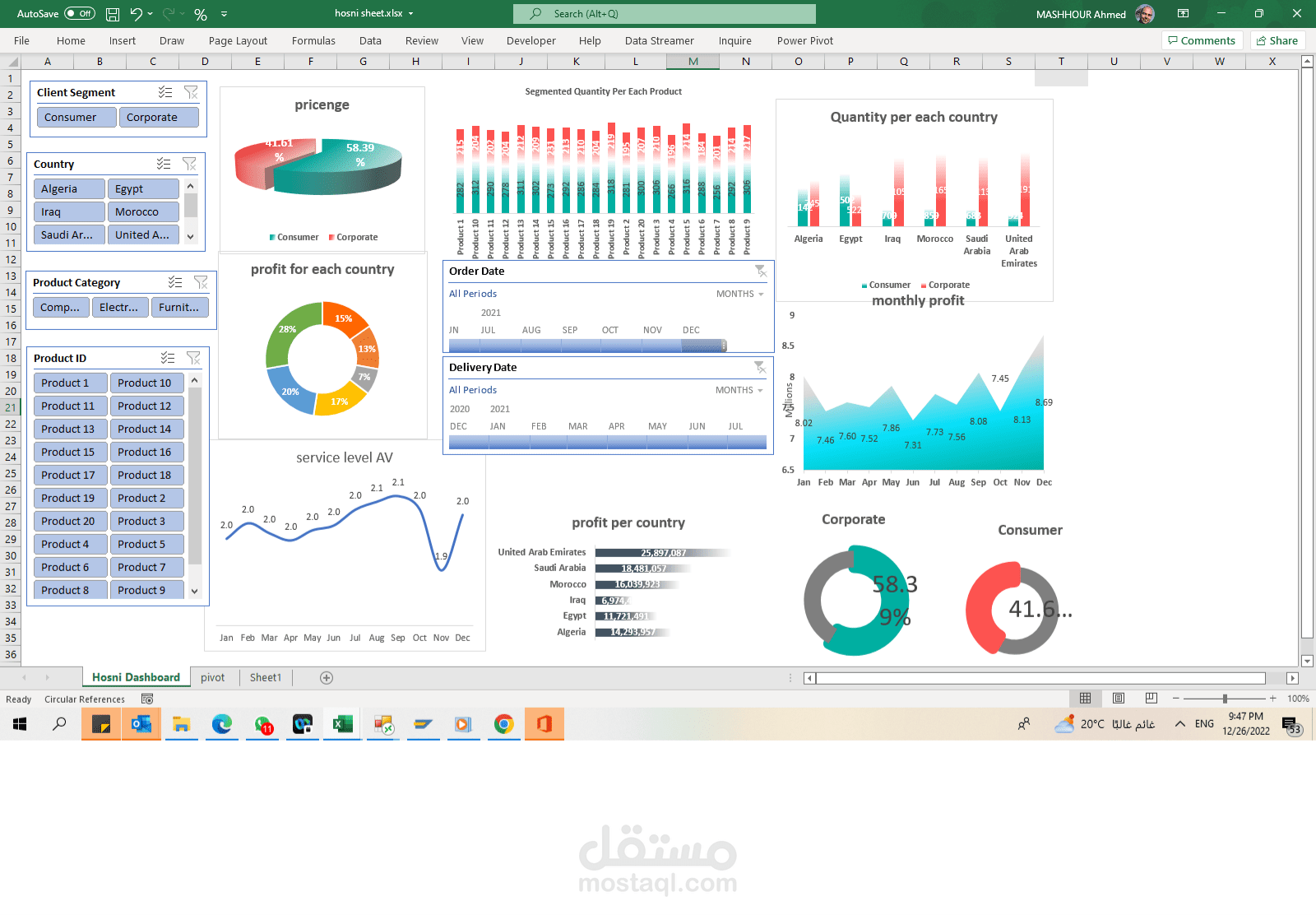Image resolution: width=1316 pixels, height=915 pixels.
Task: Toggle multi-select on Client Segment slicer
Action: (x=165, y=92)
